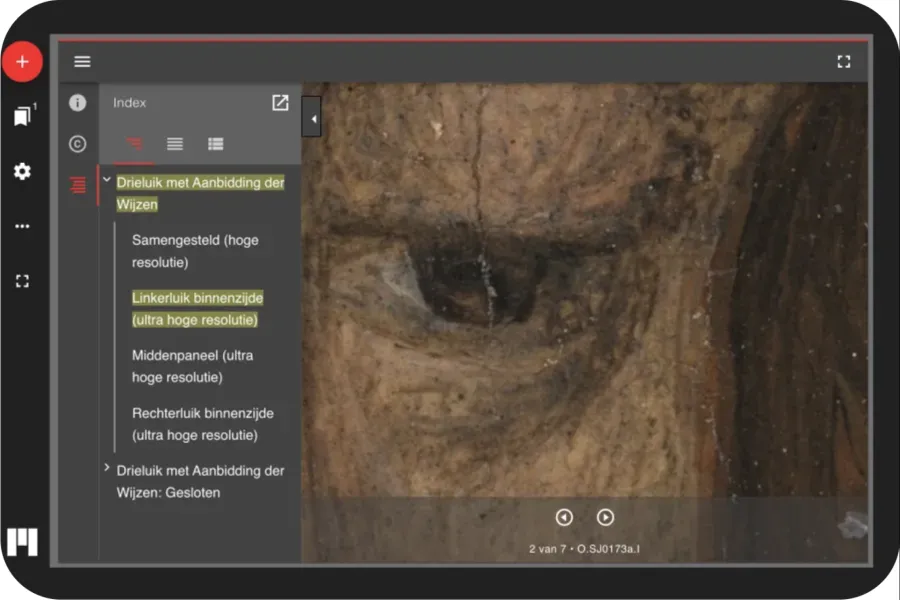Viewport: 900px width, 600px height.
Task: Maximize window with top-right fullscreen icon
Action: 844,62
